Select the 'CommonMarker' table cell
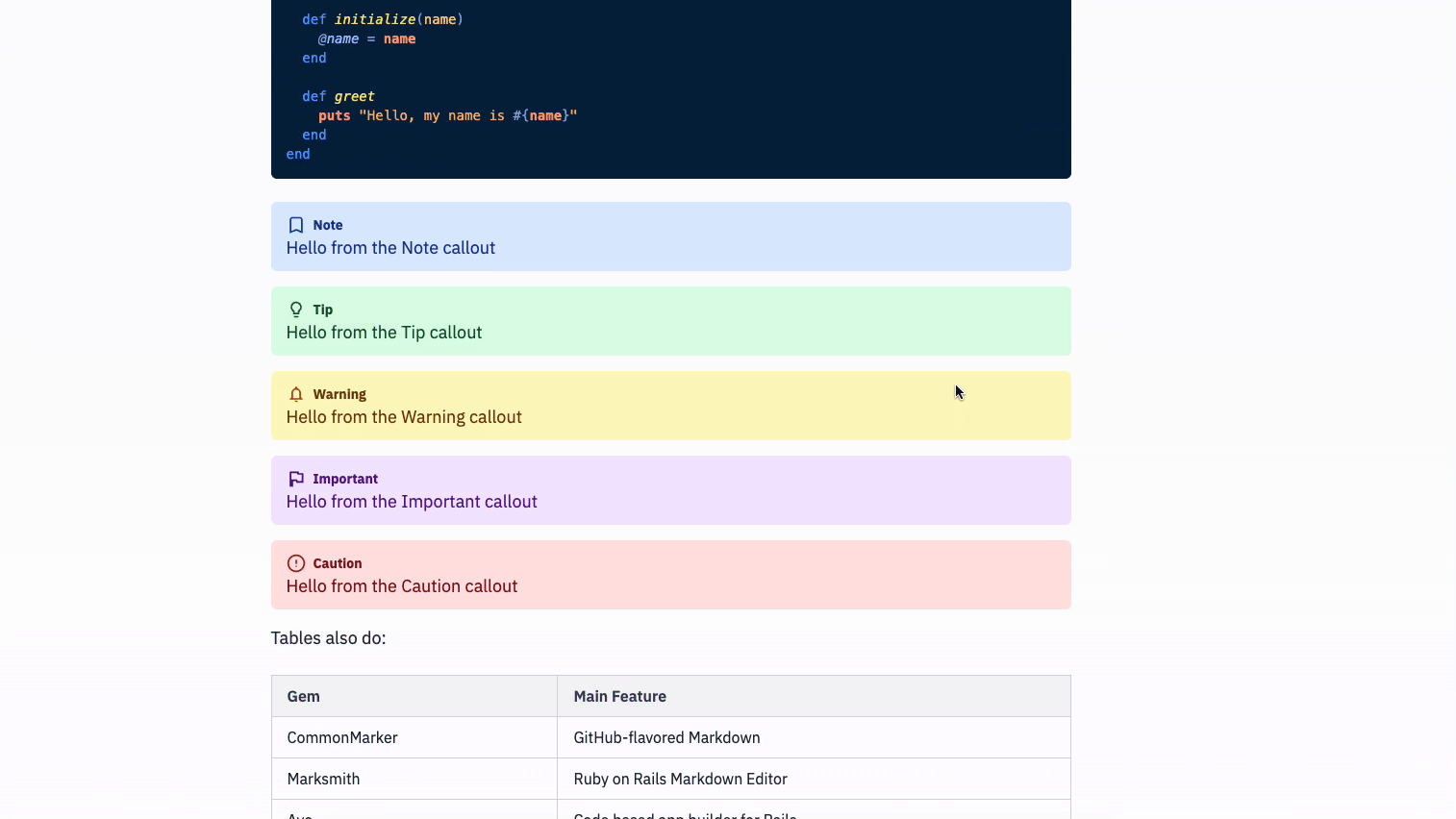 (x=342, y=738)
